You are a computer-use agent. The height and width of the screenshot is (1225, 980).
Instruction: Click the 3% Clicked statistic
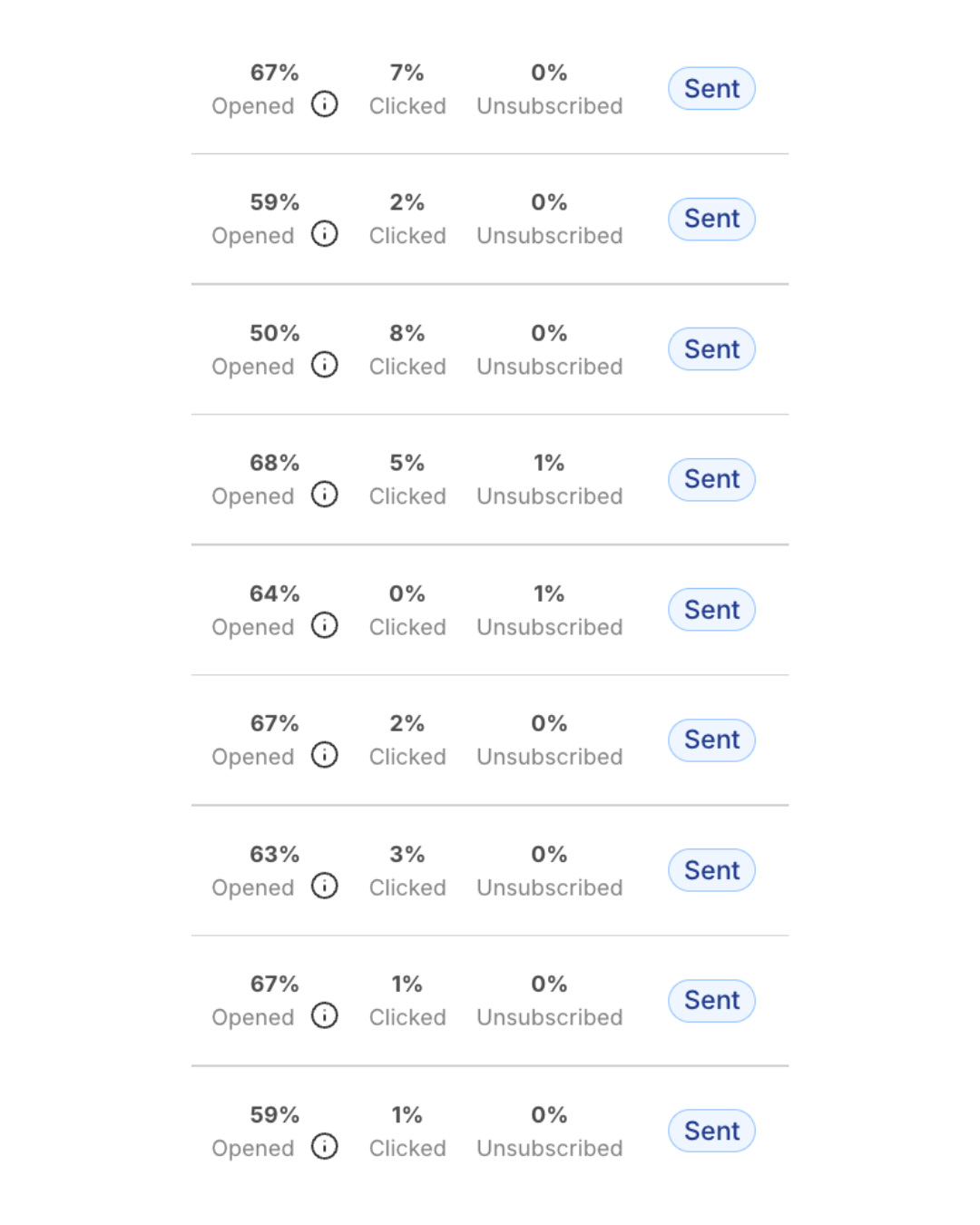pyautogui.click(x=407, y=870)
